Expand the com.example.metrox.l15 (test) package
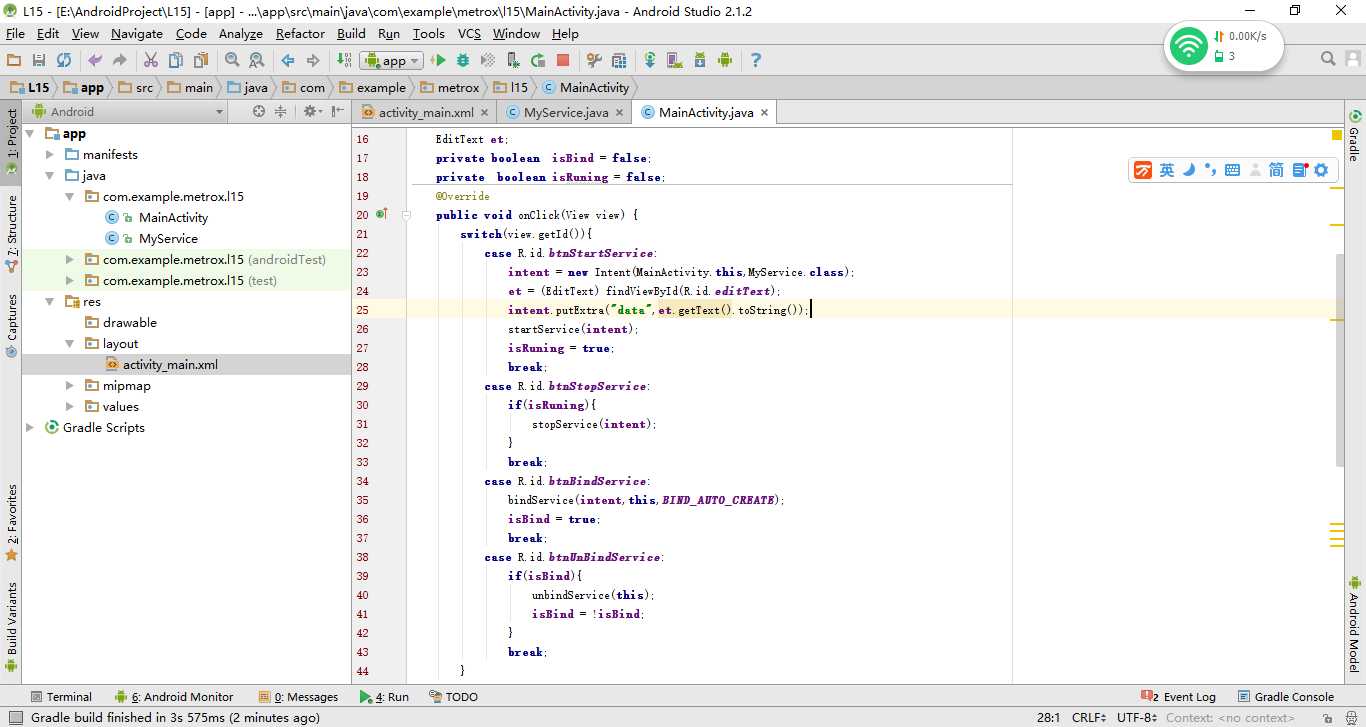The width and height of the screenshot is (1366, 727). coord(70,280)
